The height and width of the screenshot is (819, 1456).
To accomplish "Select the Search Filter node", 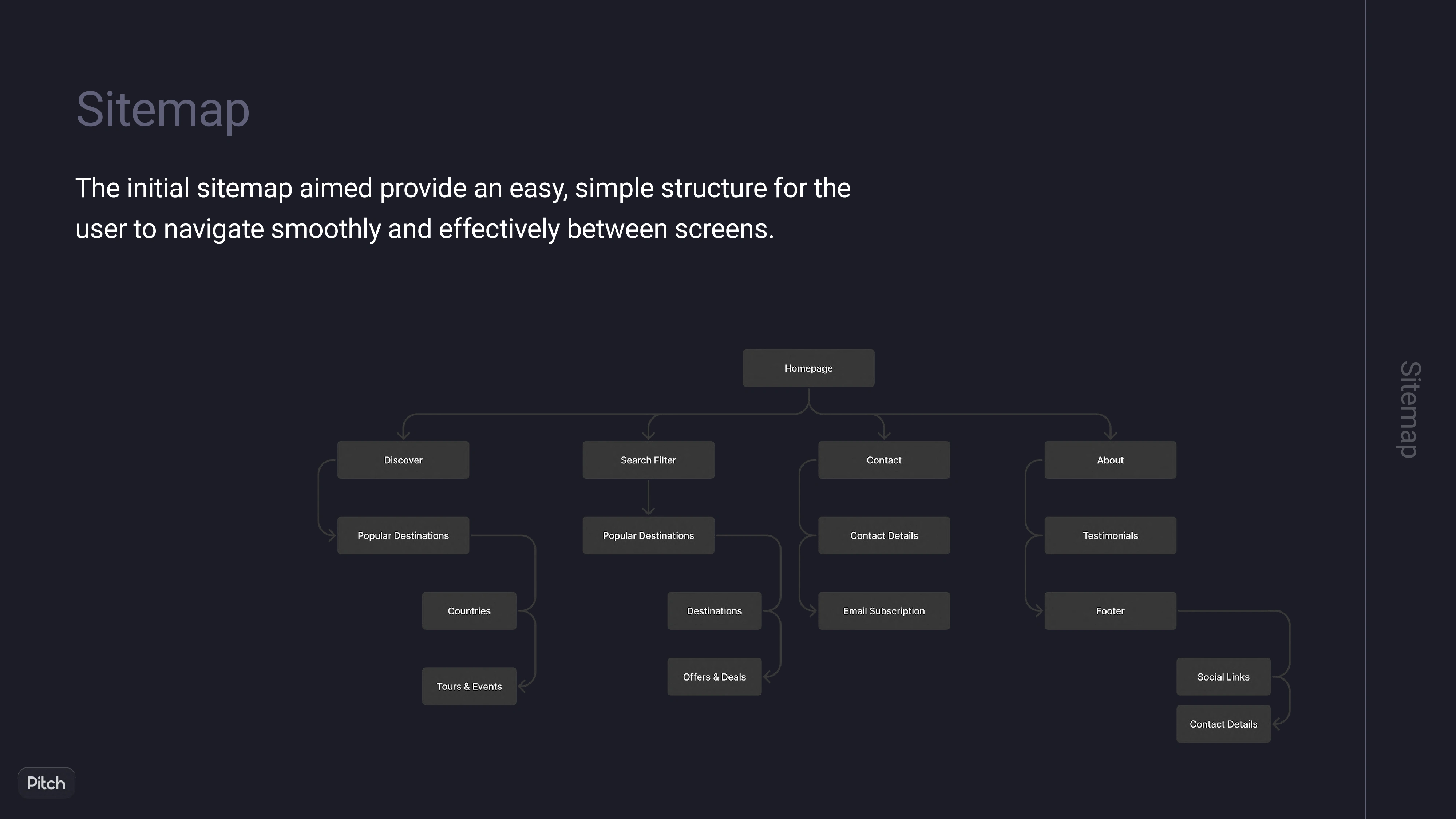I will click(x=648, y=460).
